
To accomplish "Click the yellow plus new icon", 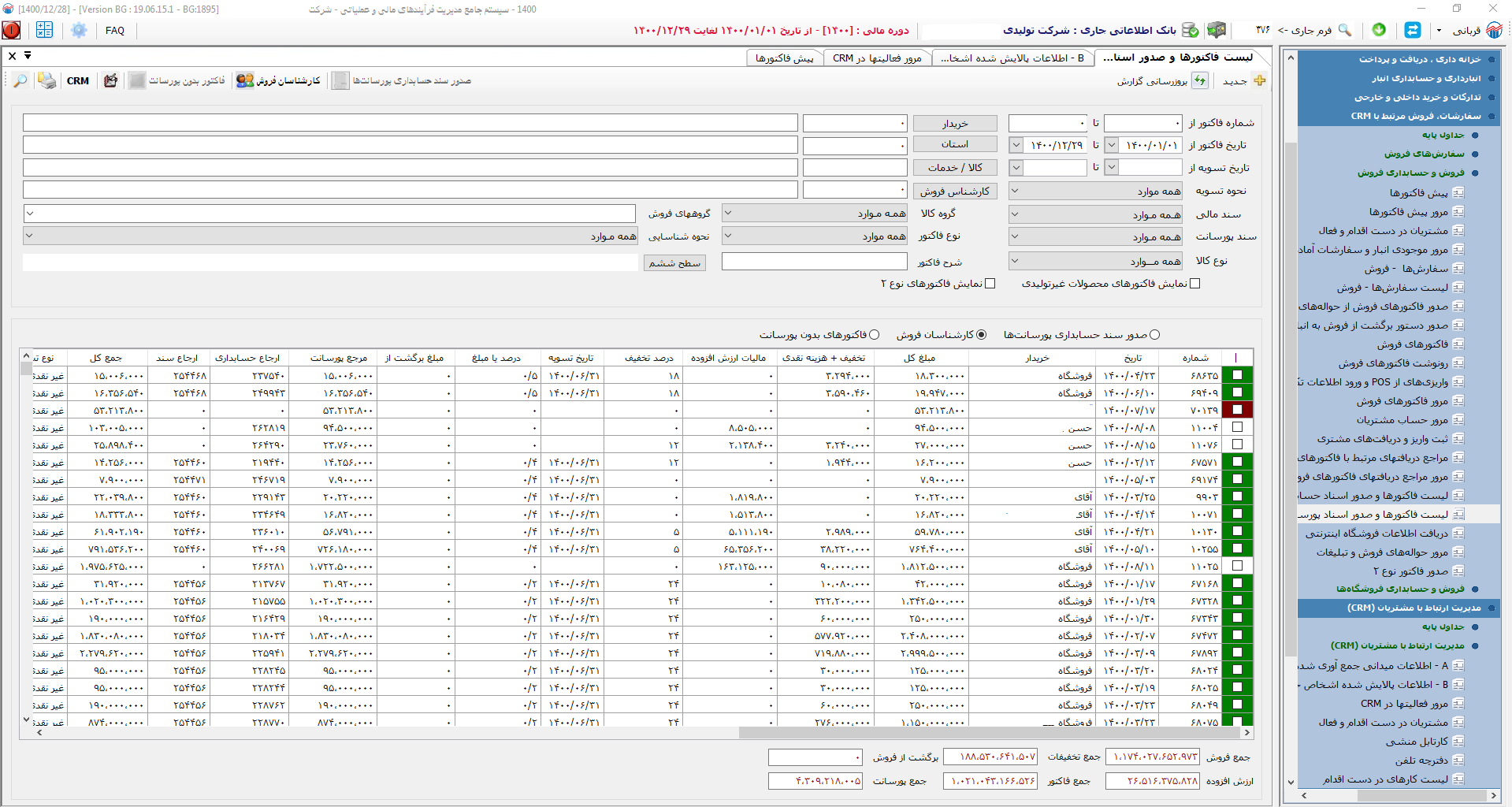I will pyautogui.click(x=1260, y=80).
